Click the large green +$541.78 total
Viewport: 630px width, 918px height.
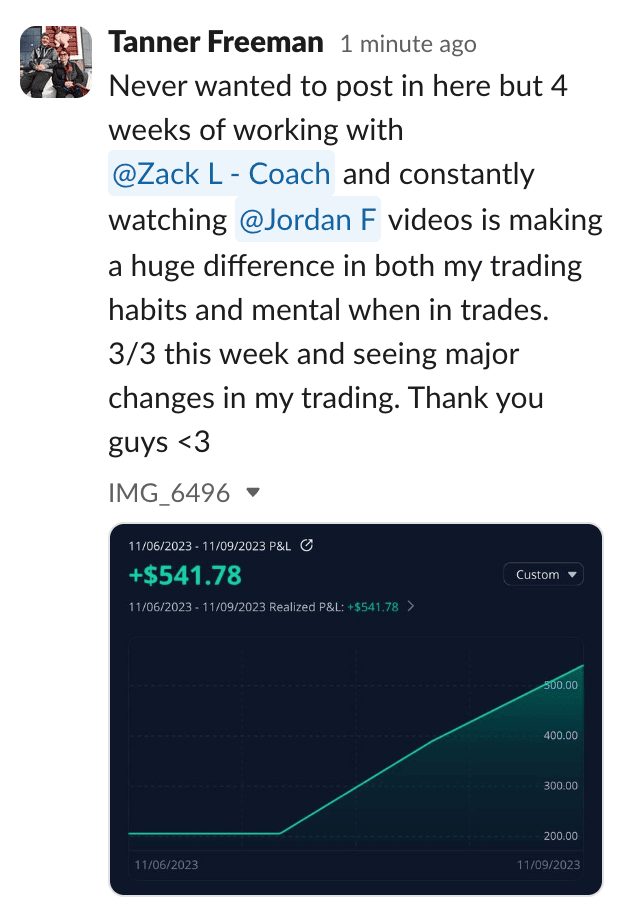pos(185,576)
